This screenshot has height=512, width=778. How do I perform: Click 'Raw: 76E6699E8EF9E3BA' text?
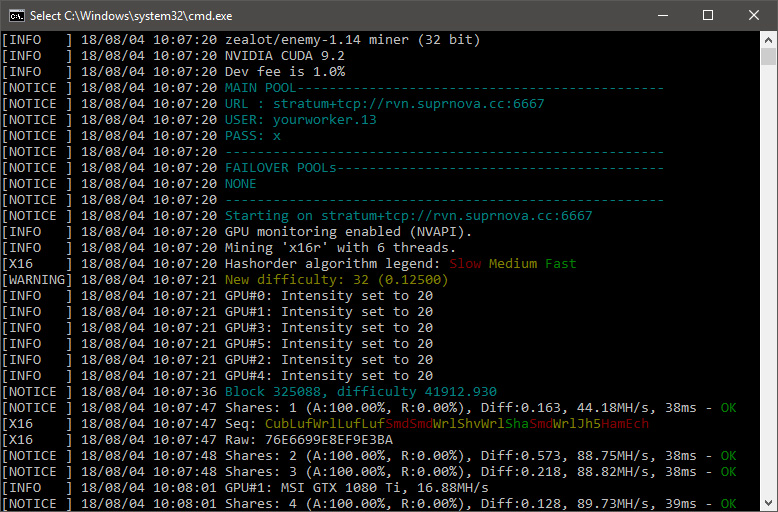[x=309, y=440]
